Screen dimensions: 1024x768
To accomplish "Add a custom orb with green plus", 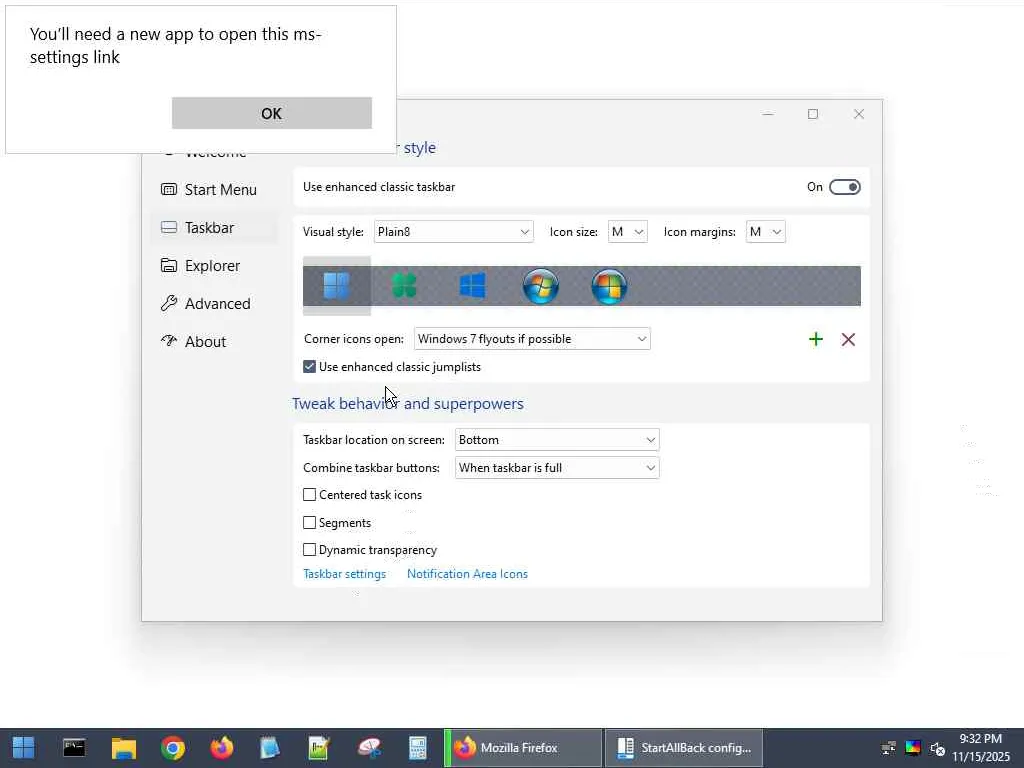I will point(816,339).
